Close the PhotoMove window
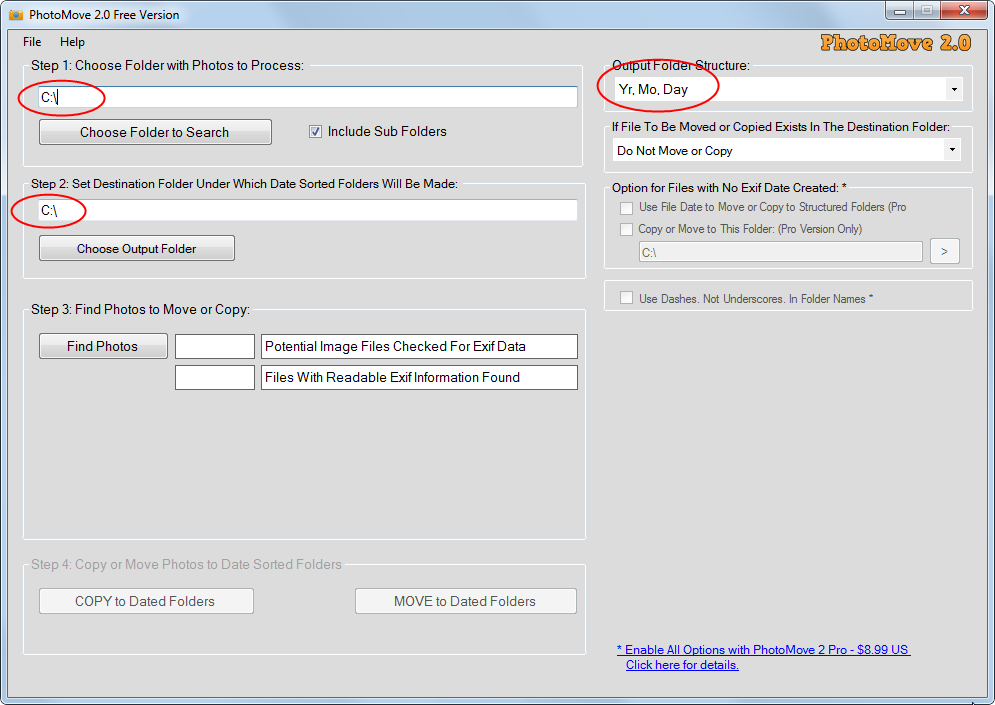995x705 pixels. (963, 10)
